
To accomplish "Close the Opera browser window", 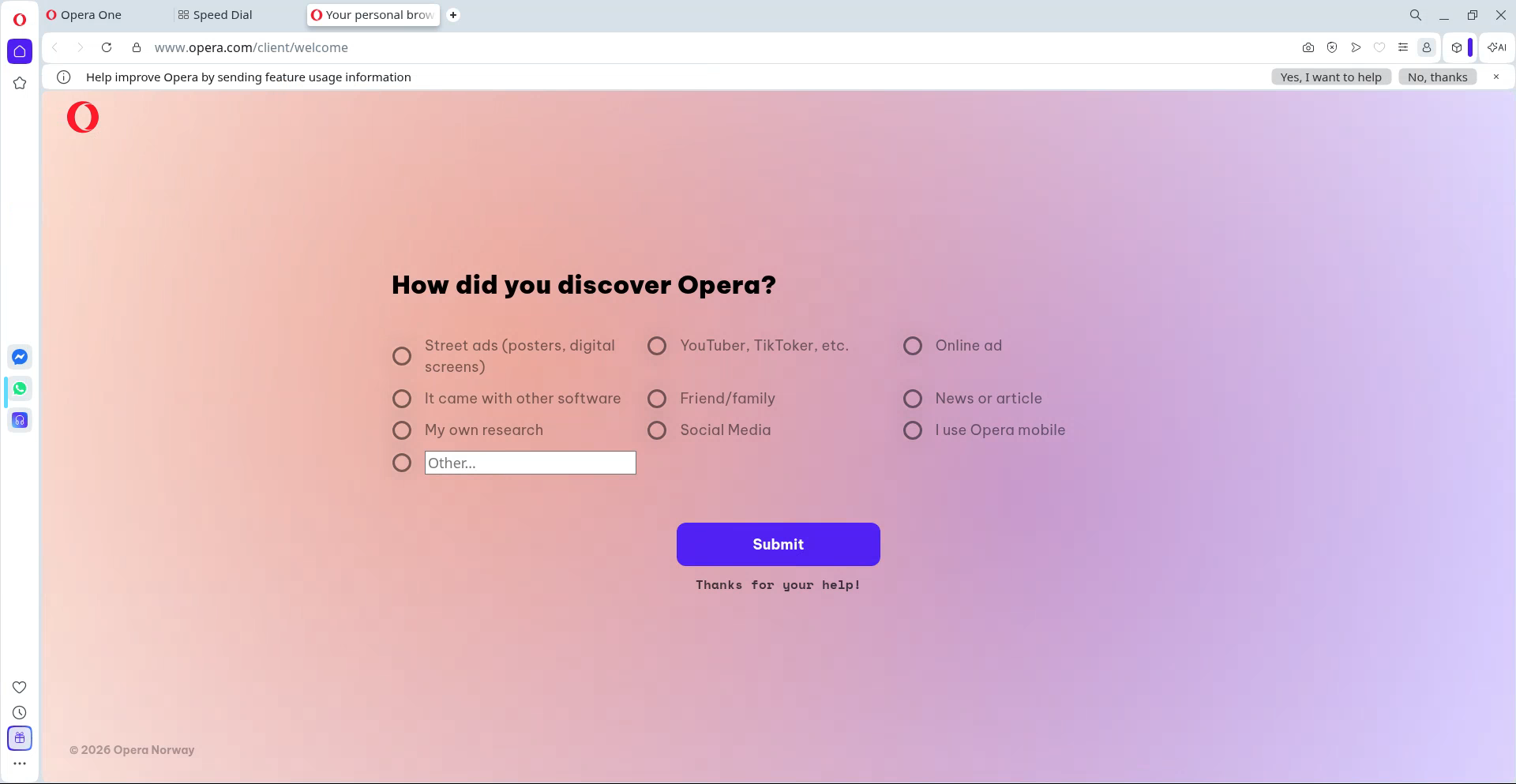I will [x=1501, y=15].
